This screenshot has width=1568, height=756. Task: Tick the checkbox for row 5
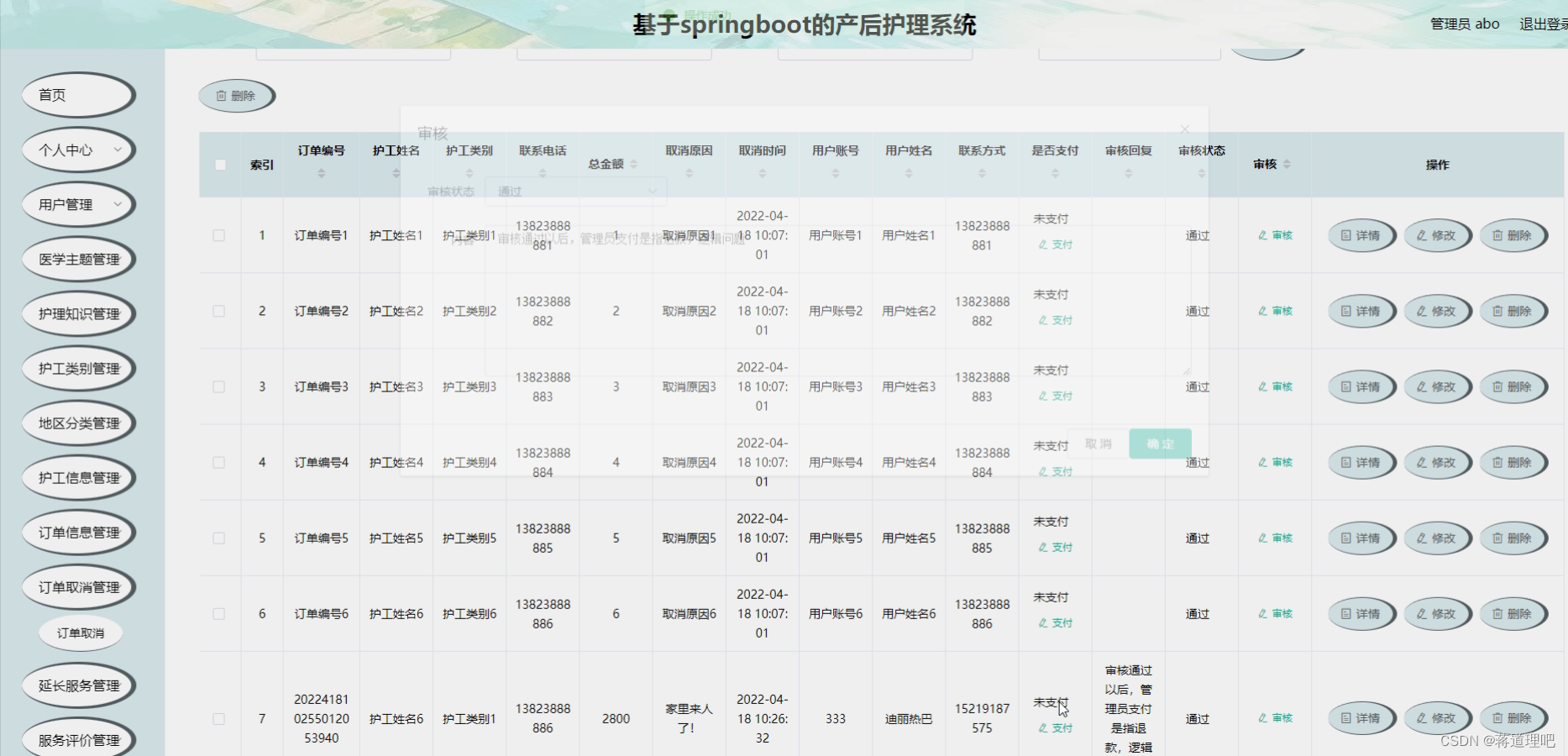point(218,538)
